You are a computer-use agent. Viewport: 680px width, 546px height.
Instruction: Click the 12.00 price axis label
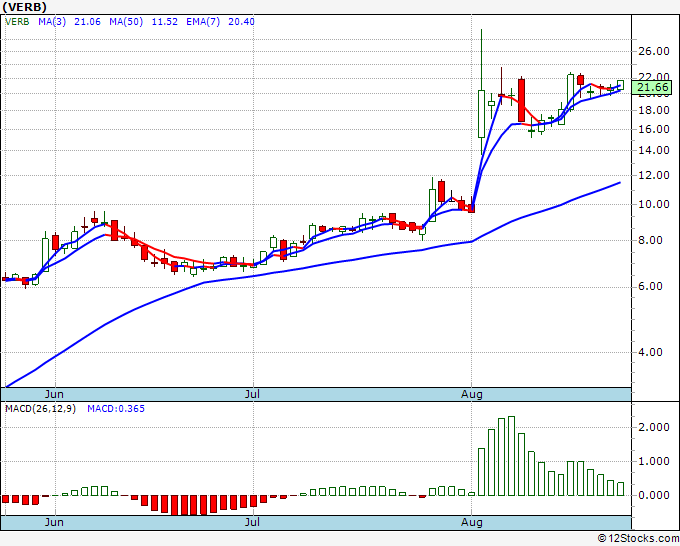click(x=654, y=176)
